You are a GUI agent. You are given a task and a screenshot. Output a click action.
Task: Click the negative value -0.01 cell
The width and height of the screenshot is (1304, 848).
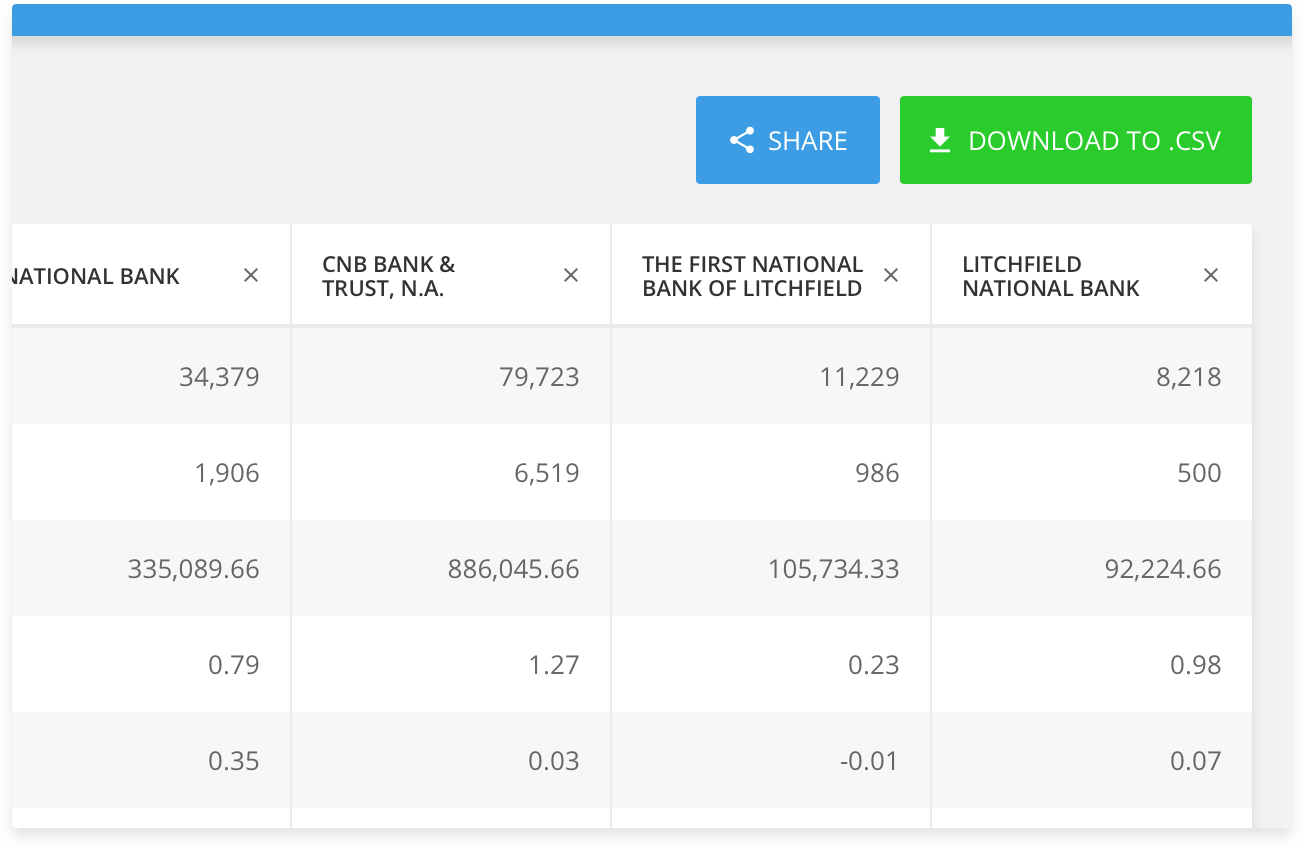click(870, 761)
